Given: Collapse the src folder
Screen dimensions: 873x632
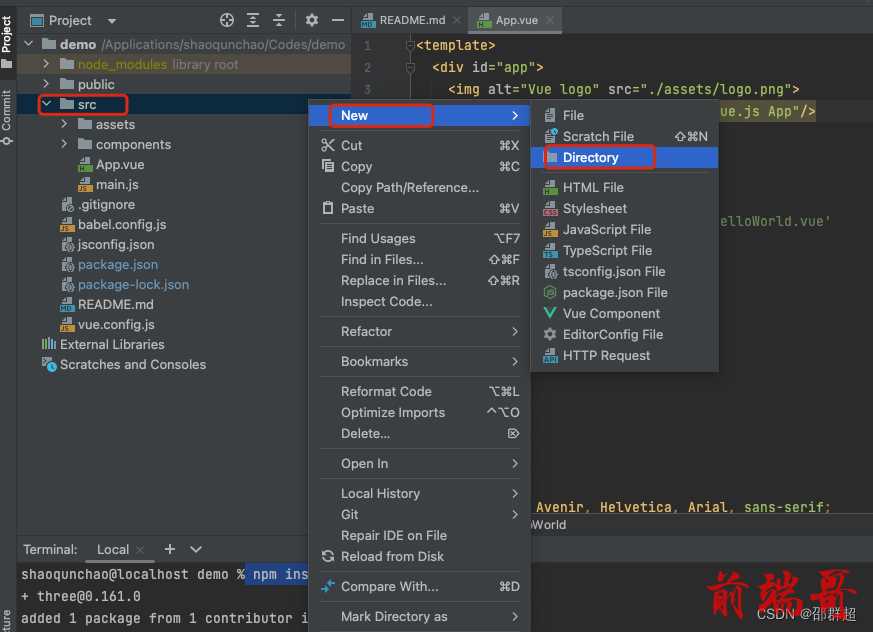Looking at the screenshot, I should (47, 104).
